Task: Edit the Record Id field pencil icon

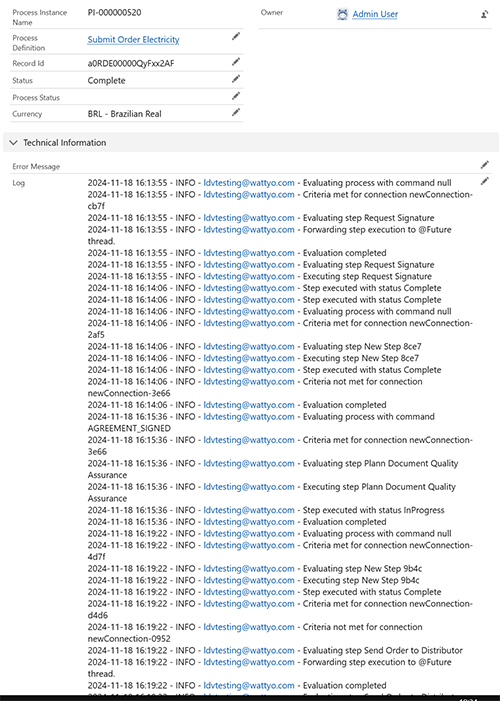Action: coord(236,62)
